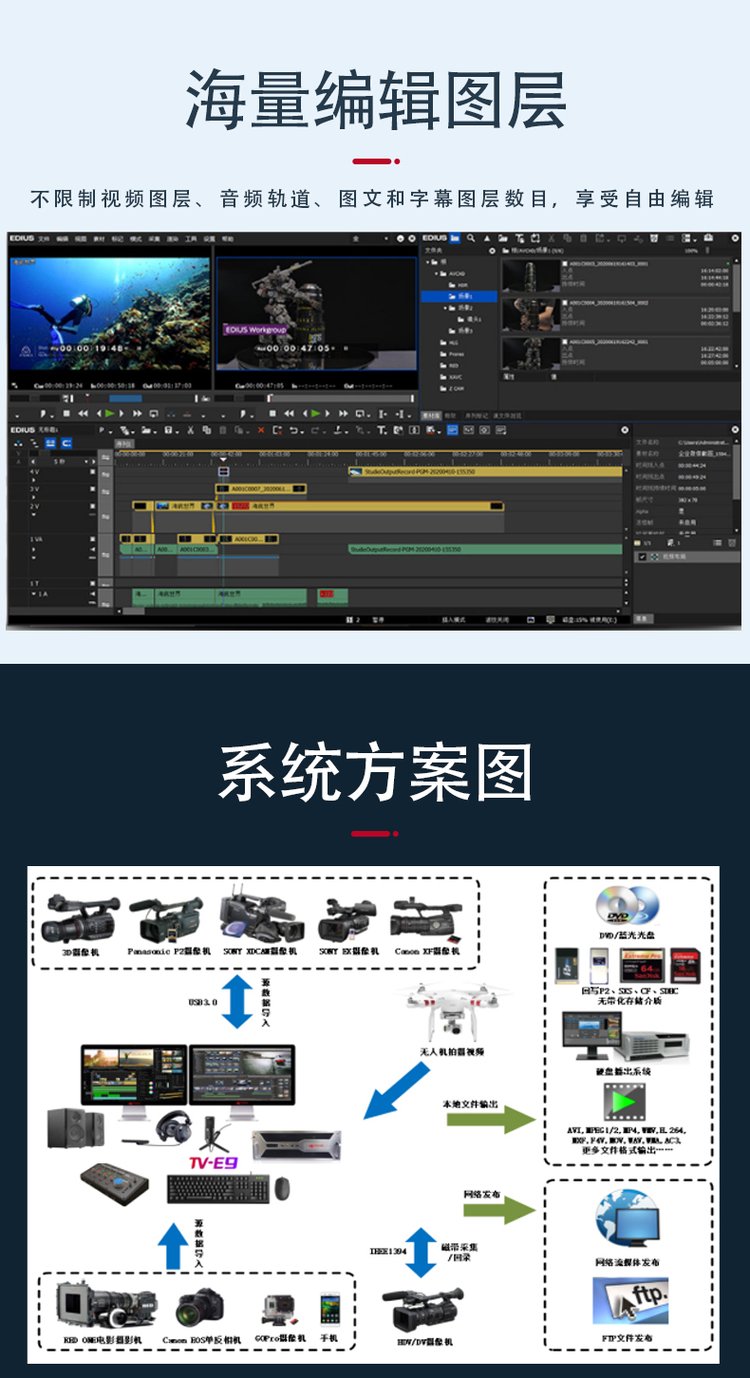Select the scissors cut icon in timeline toolbar
Screen dimensions: 750x1378
(x=190, y=430)
